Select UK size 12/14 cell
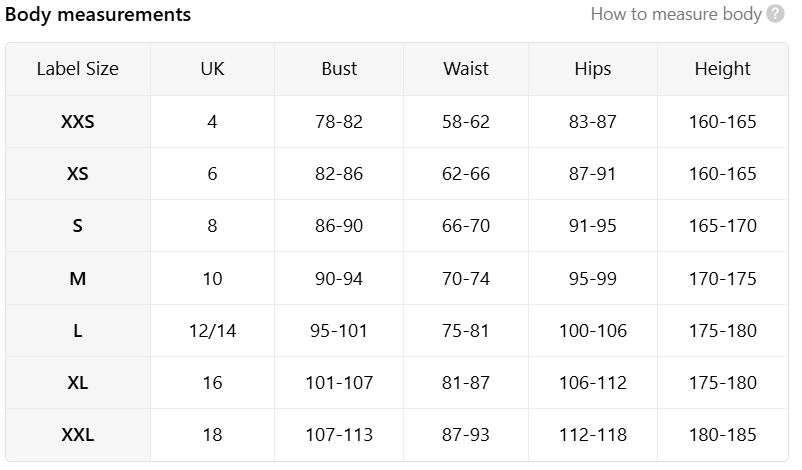Image resolution: width=802 pixels, height=470 pixels. pyautogui.click(x=212, y=330)
